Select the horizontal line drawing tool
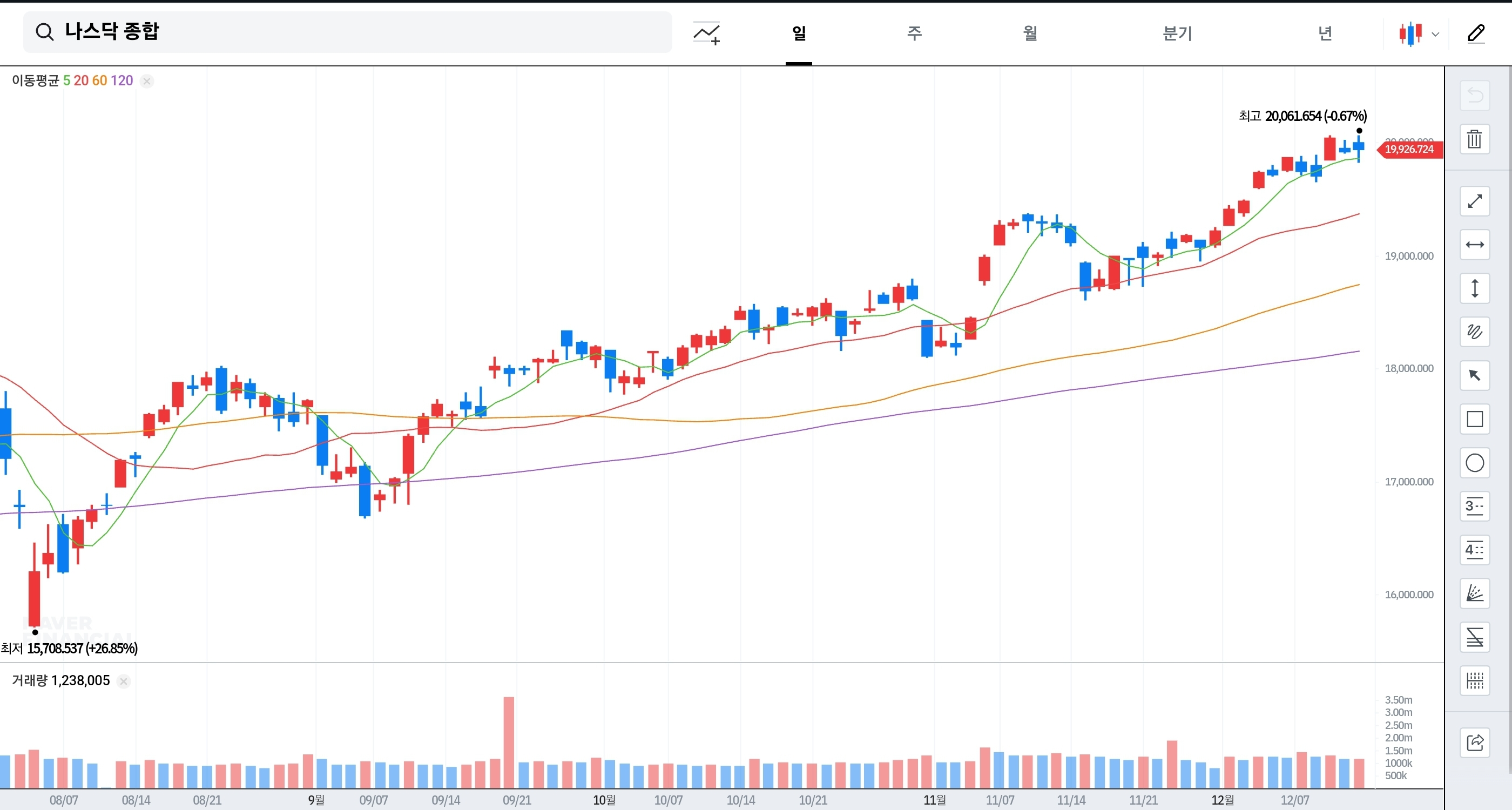1512x810 pixels. 1474,245
